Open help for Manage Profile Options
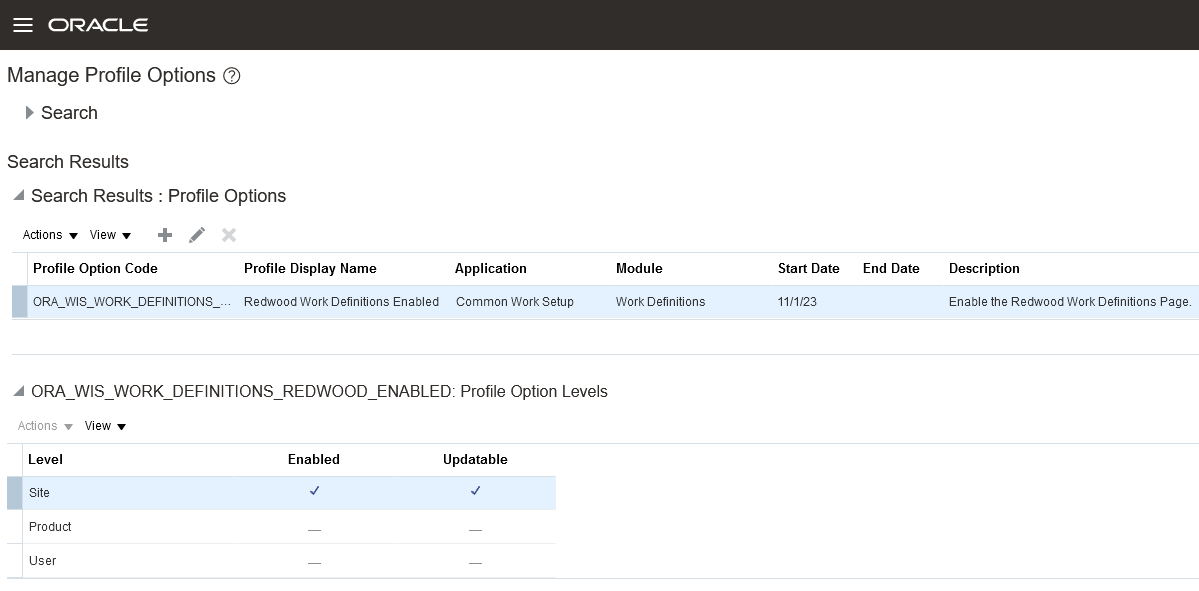Viewport: 1199px width, 591px height. pyautogui.click(x=231, y=75)
